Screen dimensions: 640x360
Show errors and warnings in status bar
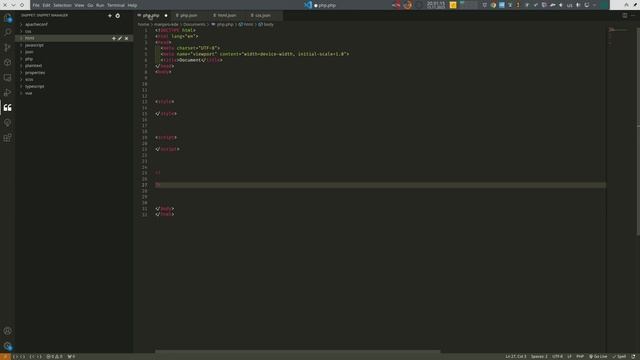coord(54,357)
